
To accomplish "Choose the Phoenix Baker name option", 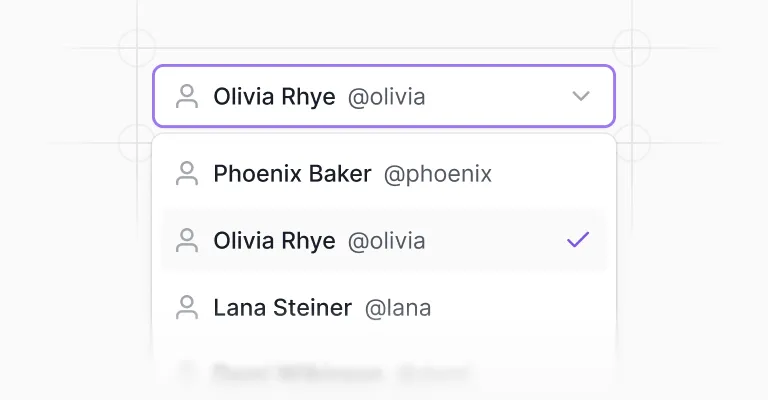I will [292, 174].
